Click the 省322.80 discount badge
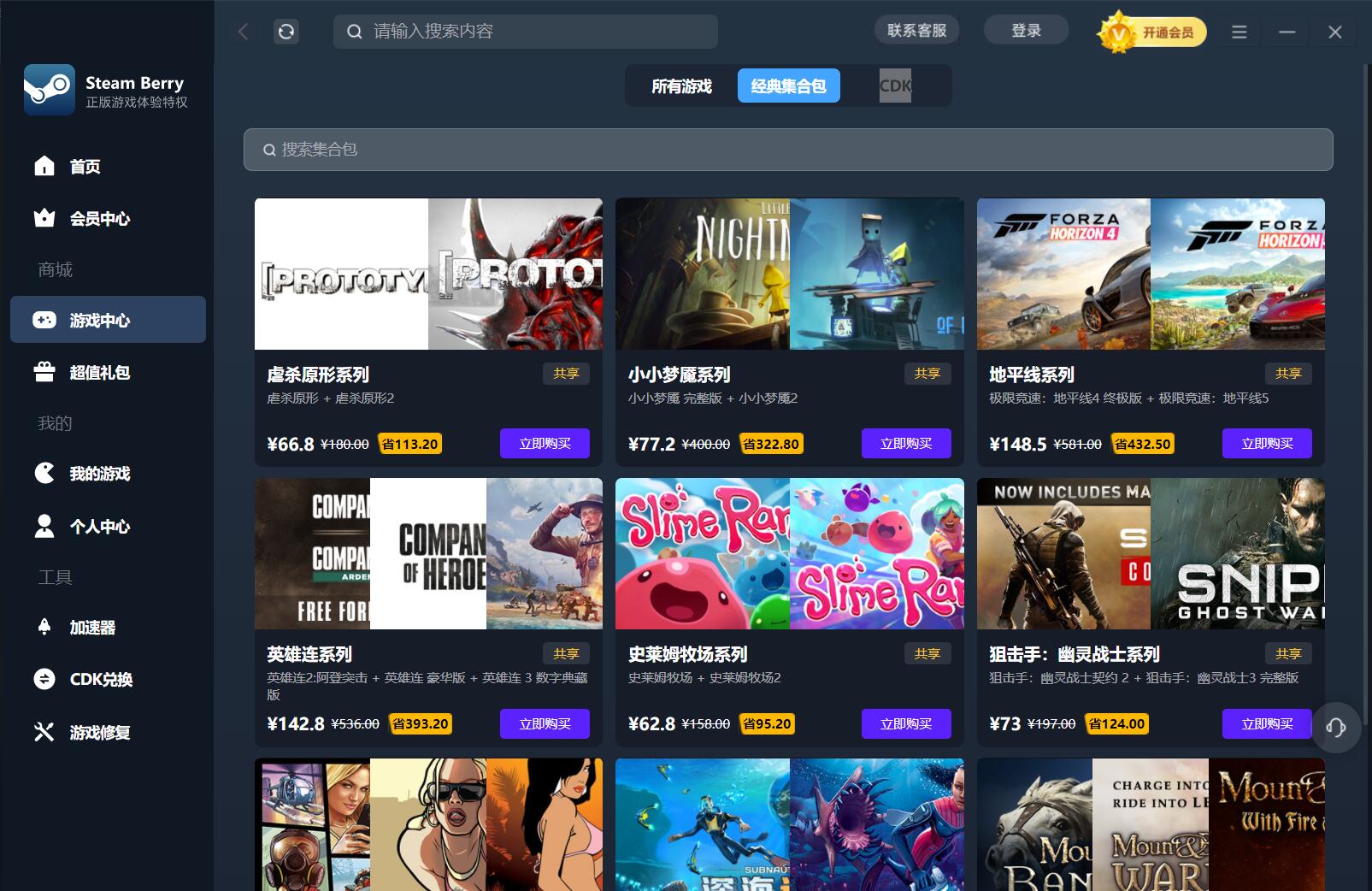Screen dimensions: 1372x891 [771, 444]
